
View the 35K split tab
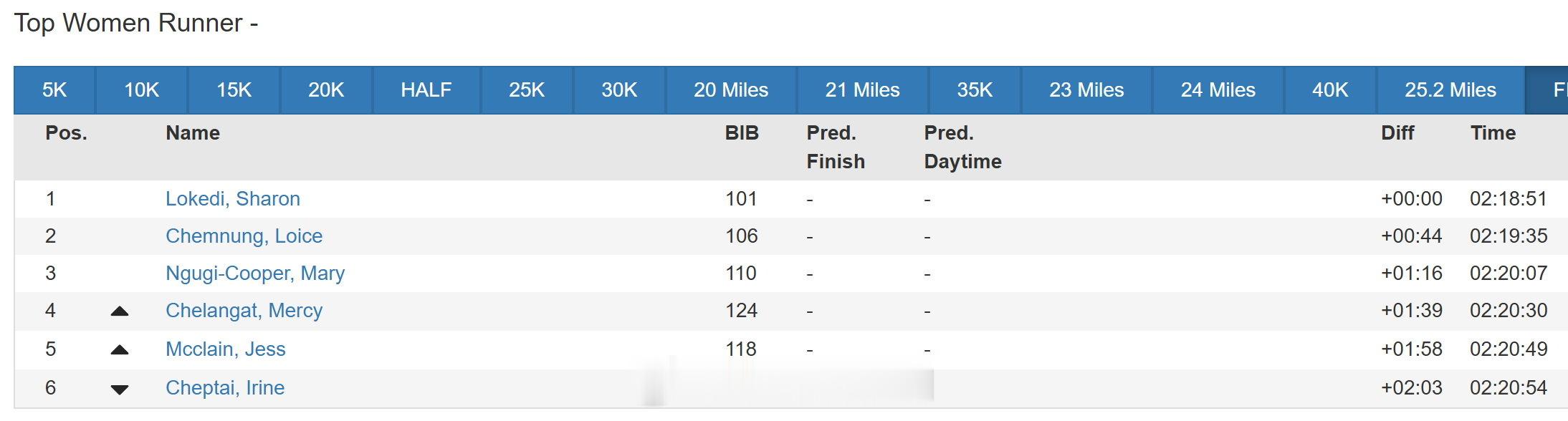click(975, 90)
